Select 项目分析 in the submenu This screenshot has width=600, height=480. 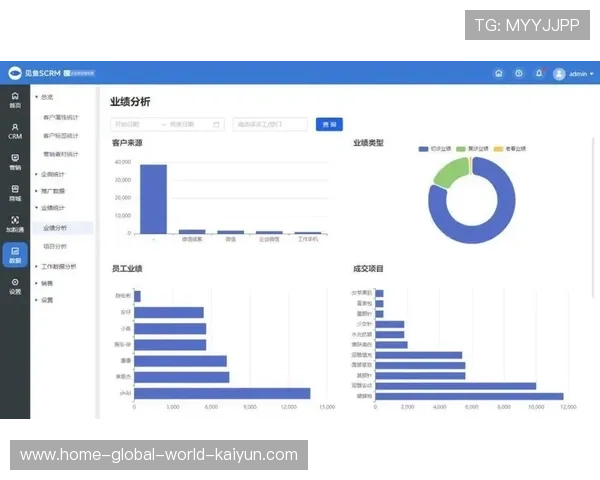coord(55,246)
